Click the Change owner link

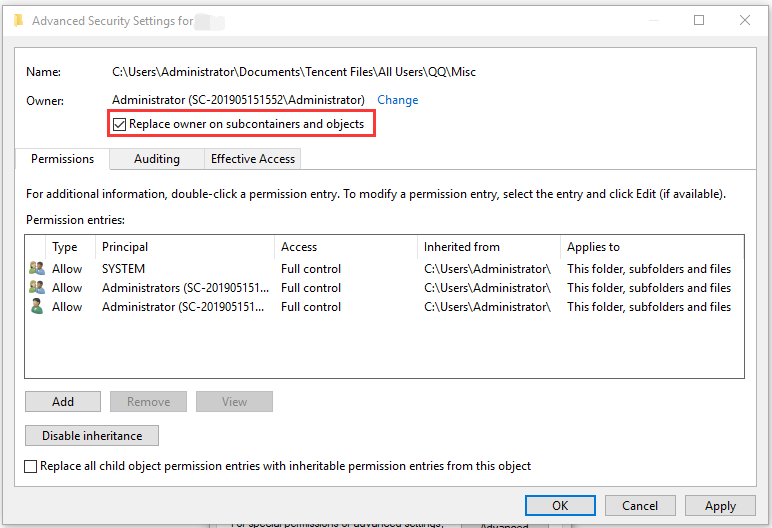tap(397, 100)
